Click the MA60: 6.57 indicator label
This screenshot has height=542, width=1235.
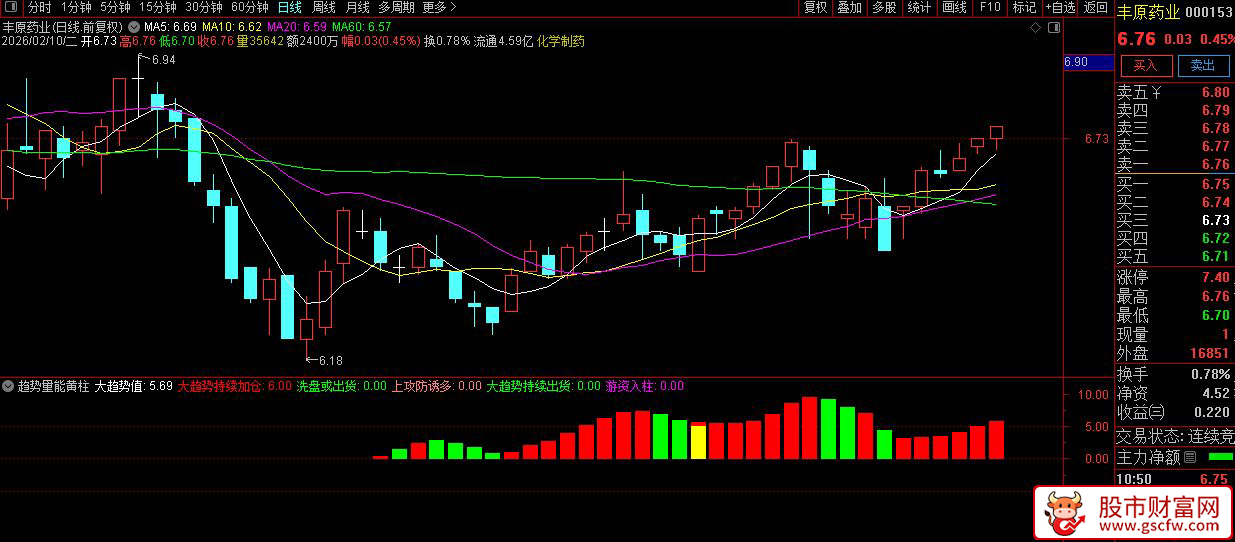click(363, 25)
